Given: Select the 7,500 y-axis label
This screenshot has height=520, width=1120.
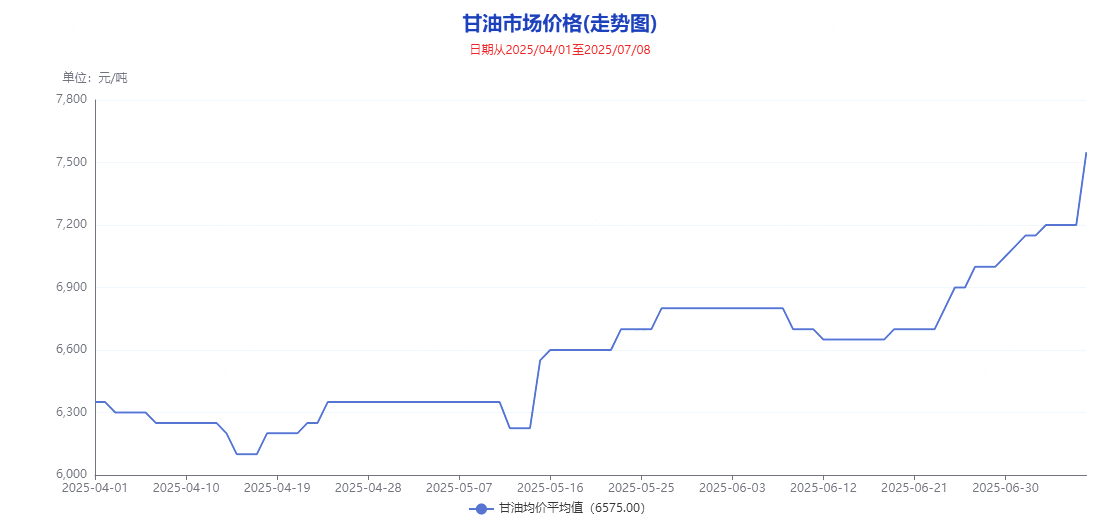Looking at the screenshot, I should 70,162.
